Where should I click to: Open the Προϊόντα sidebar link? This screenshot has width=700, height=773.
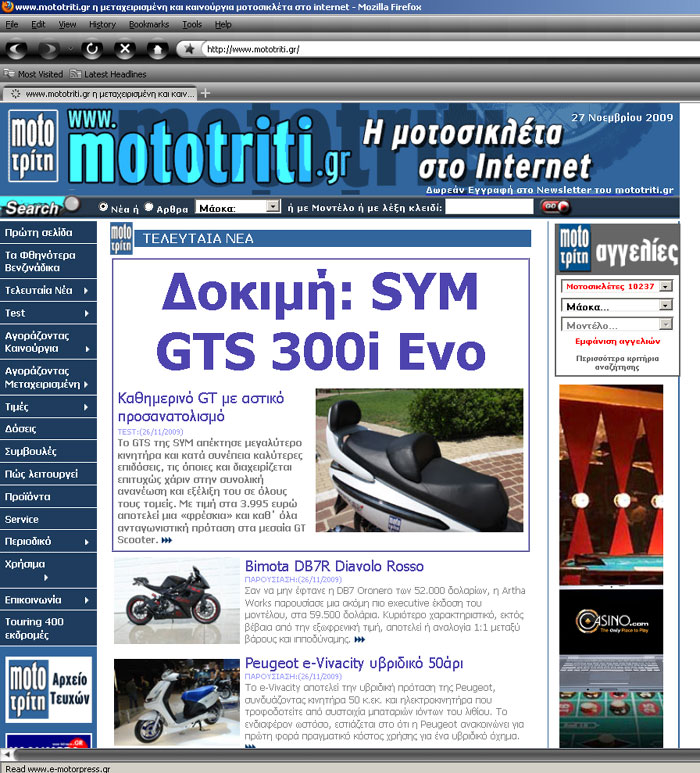coord(48,496)
